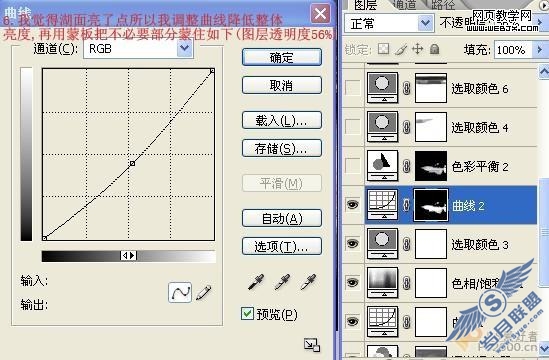Click the 色彩平衡 2 adjustment icon
The image size is (549, 360).
coord(382,166)
